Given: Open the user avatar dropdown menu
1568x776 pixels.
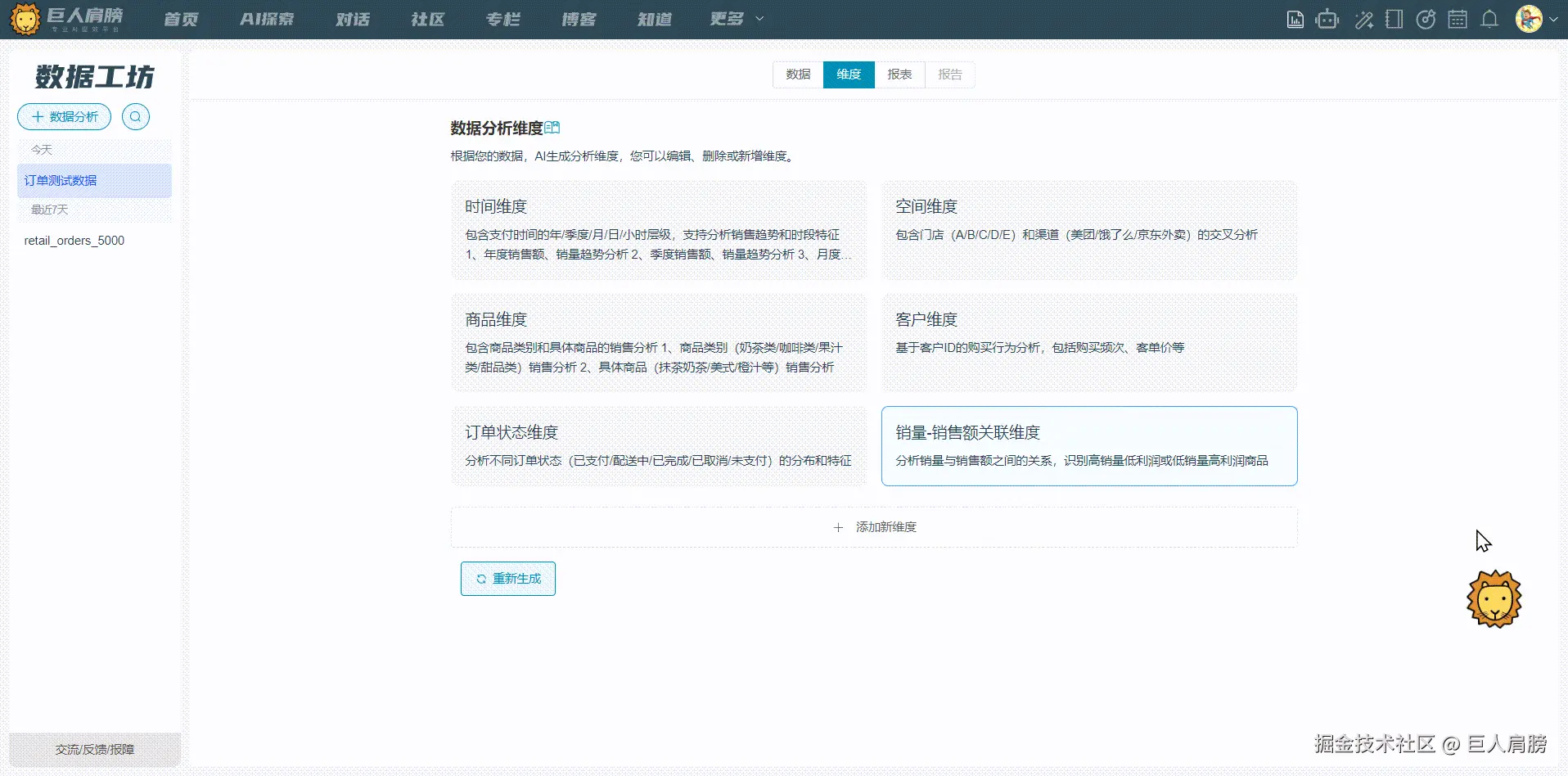Looking at the screenshot, I should (1534, 19).
